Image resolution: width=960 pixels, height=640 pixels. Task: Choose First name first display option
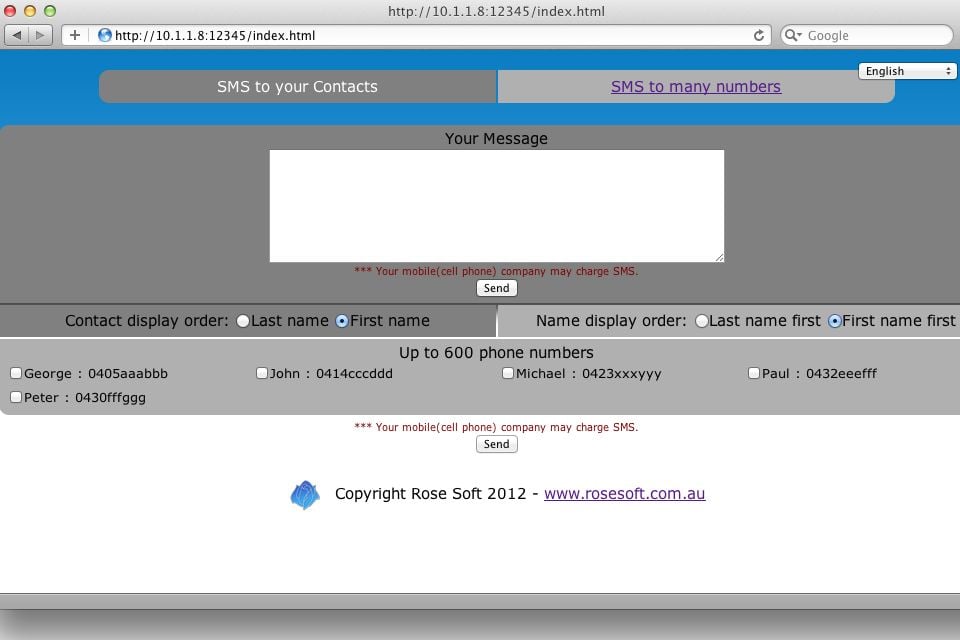[x=834, y=321]
